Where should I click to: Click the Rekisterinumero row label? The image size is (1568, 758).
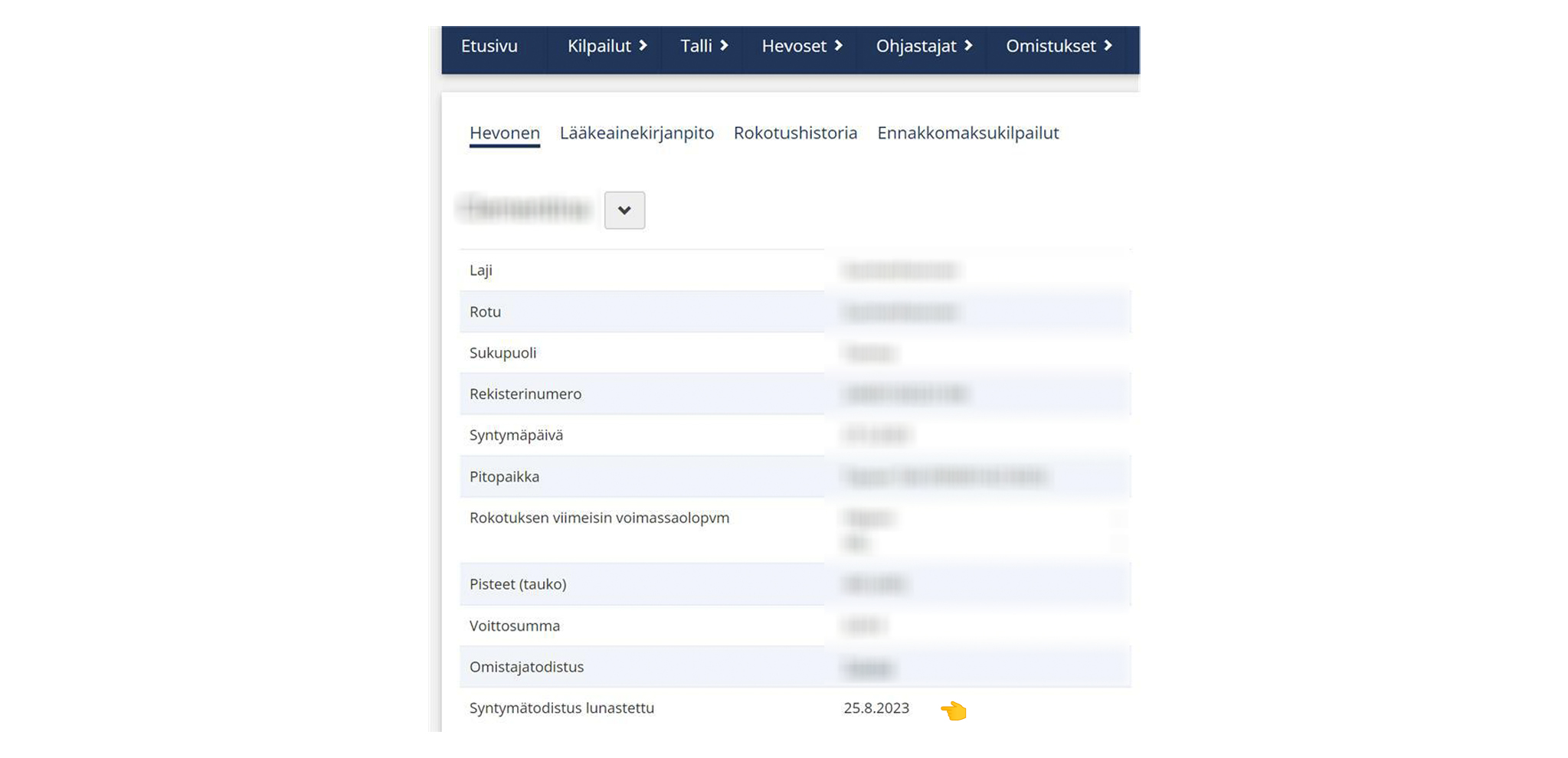tap(525, 394)
